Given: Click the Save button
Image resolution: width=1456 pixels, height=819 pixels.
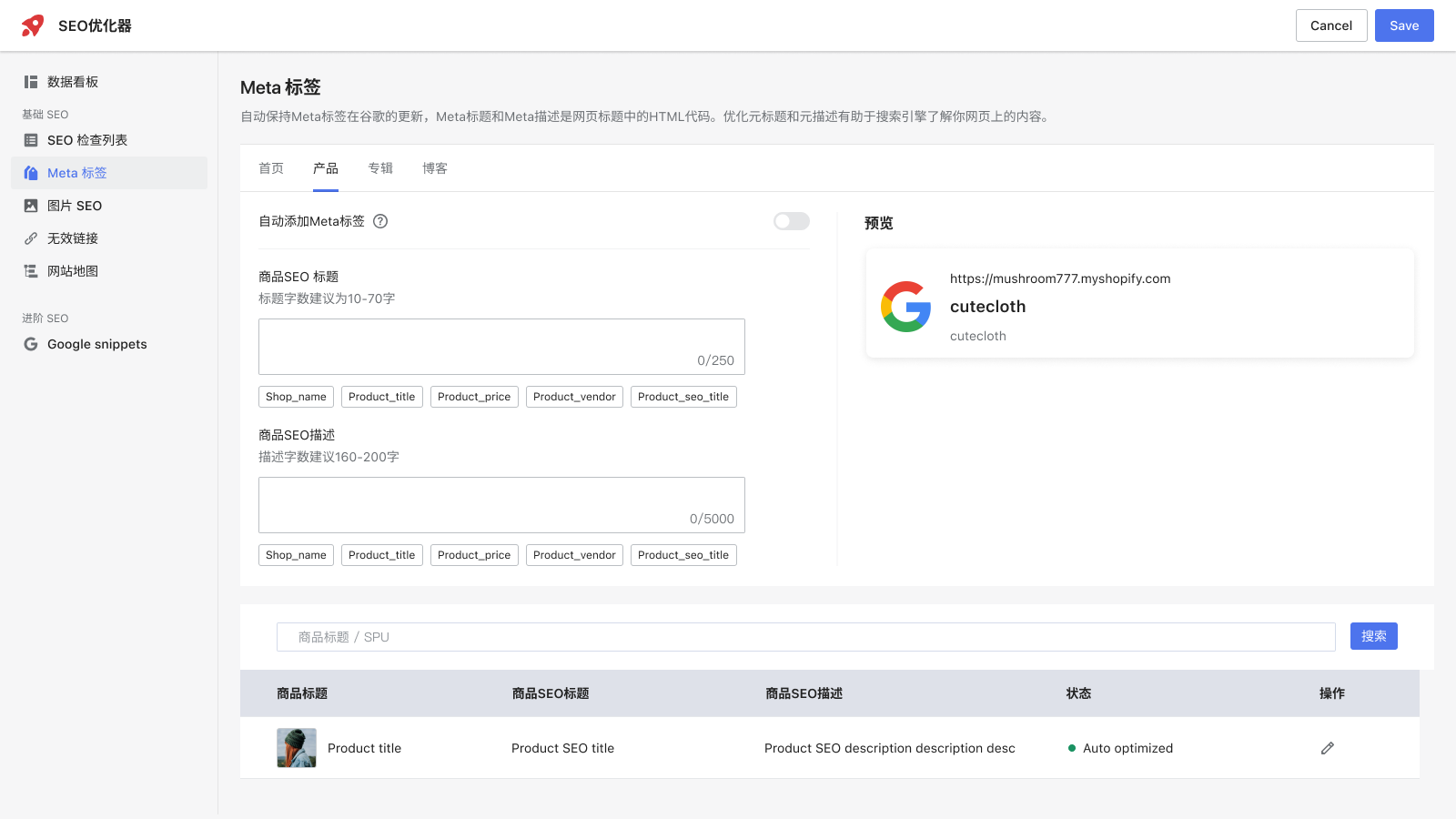Looking at the screenshot, I should (x=1404, y=25).
